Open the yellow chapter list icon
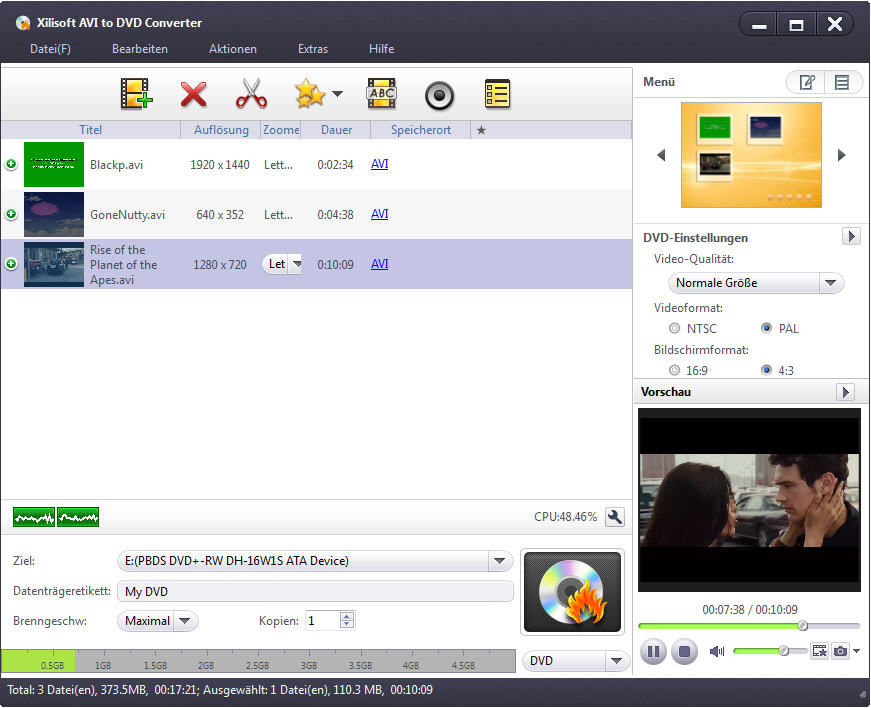Image resolution: width=871 pixels, height=708 pixels. pos(497,94)
